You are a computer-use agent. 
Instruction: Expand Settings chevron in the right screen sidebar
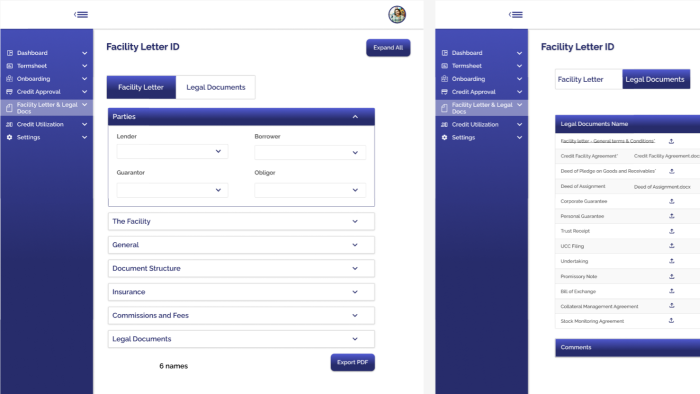pos(519,137)
